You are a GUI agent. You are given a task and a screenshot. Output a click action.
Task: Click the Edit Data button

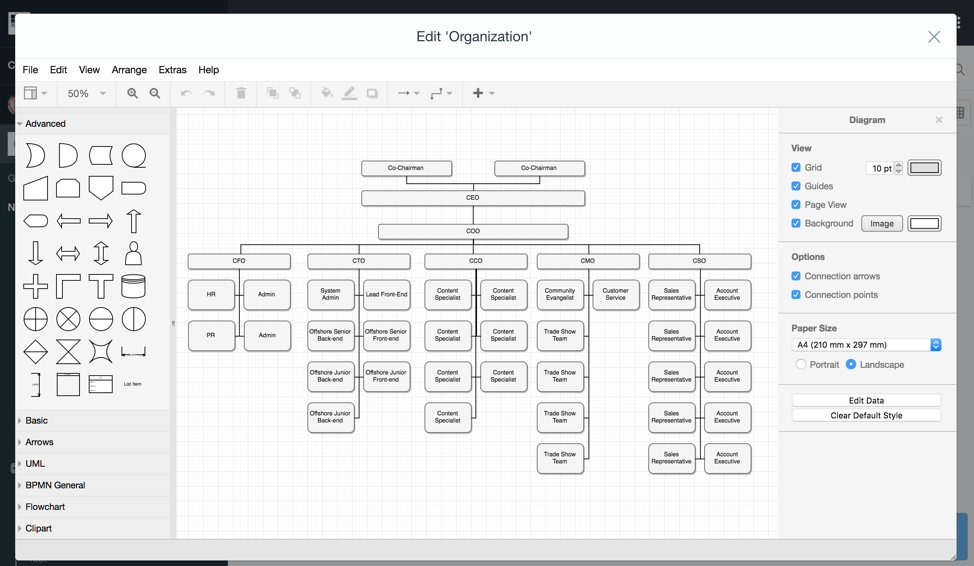866,400
